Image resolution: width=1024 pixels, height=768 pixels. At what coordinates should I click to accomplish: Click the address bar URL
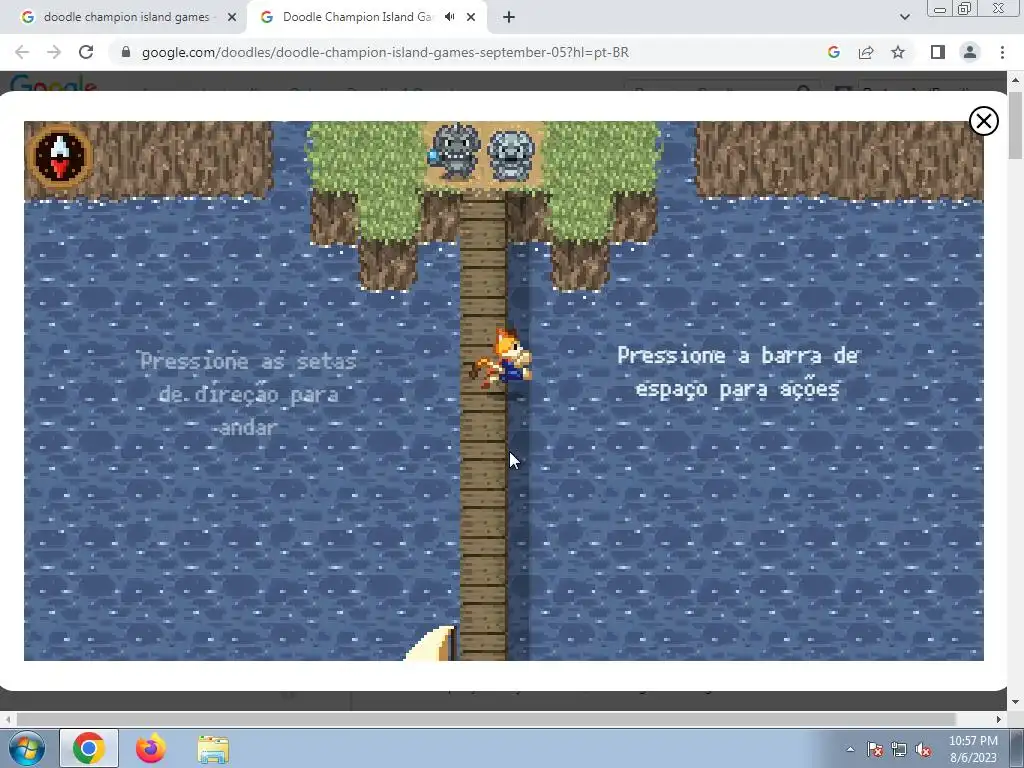[x=385, y=52]
